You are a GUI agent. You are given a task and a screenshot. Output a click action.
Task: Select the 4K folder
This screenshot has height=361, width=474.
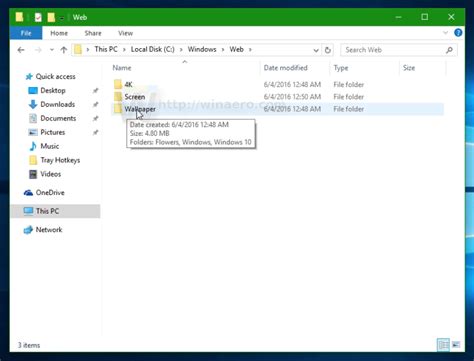128,84
